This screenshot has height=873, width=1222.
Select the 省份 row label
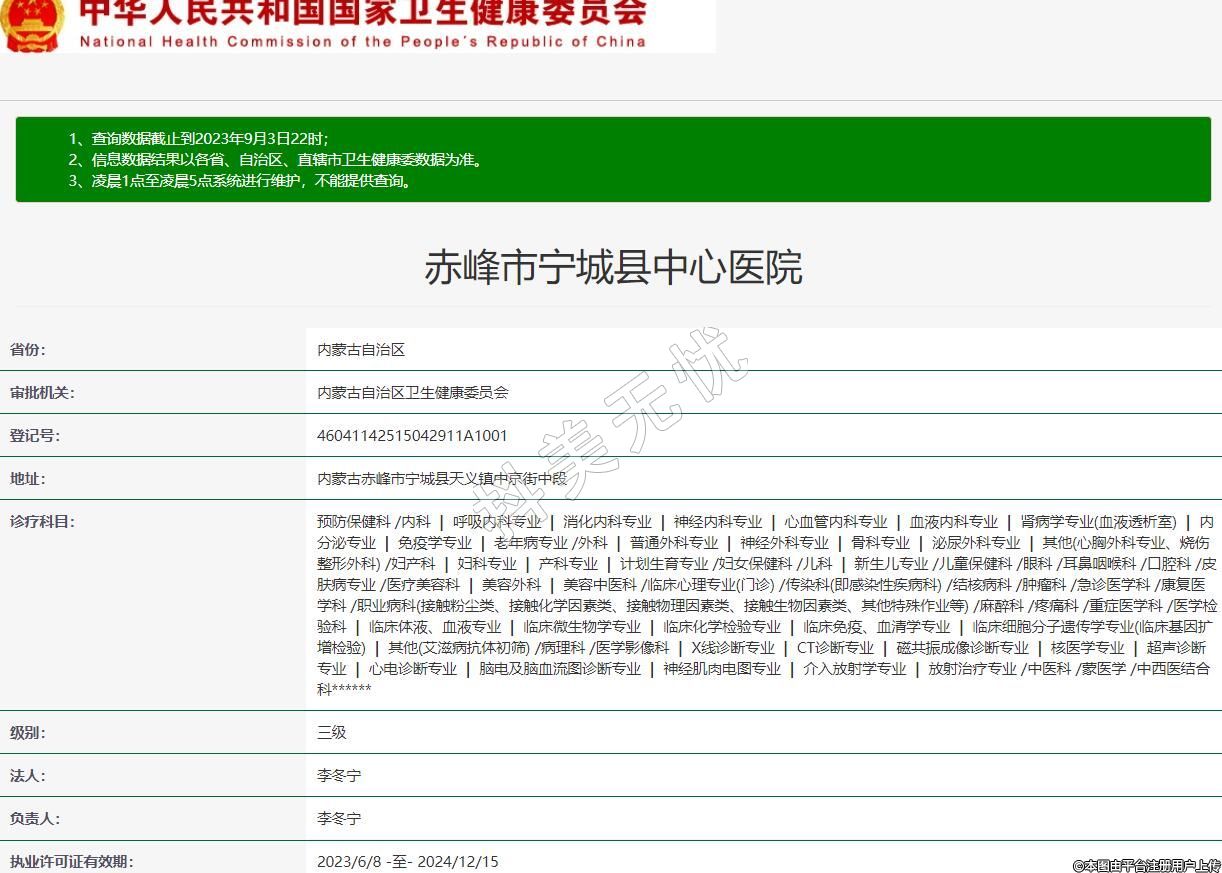(x=28, y=350)
